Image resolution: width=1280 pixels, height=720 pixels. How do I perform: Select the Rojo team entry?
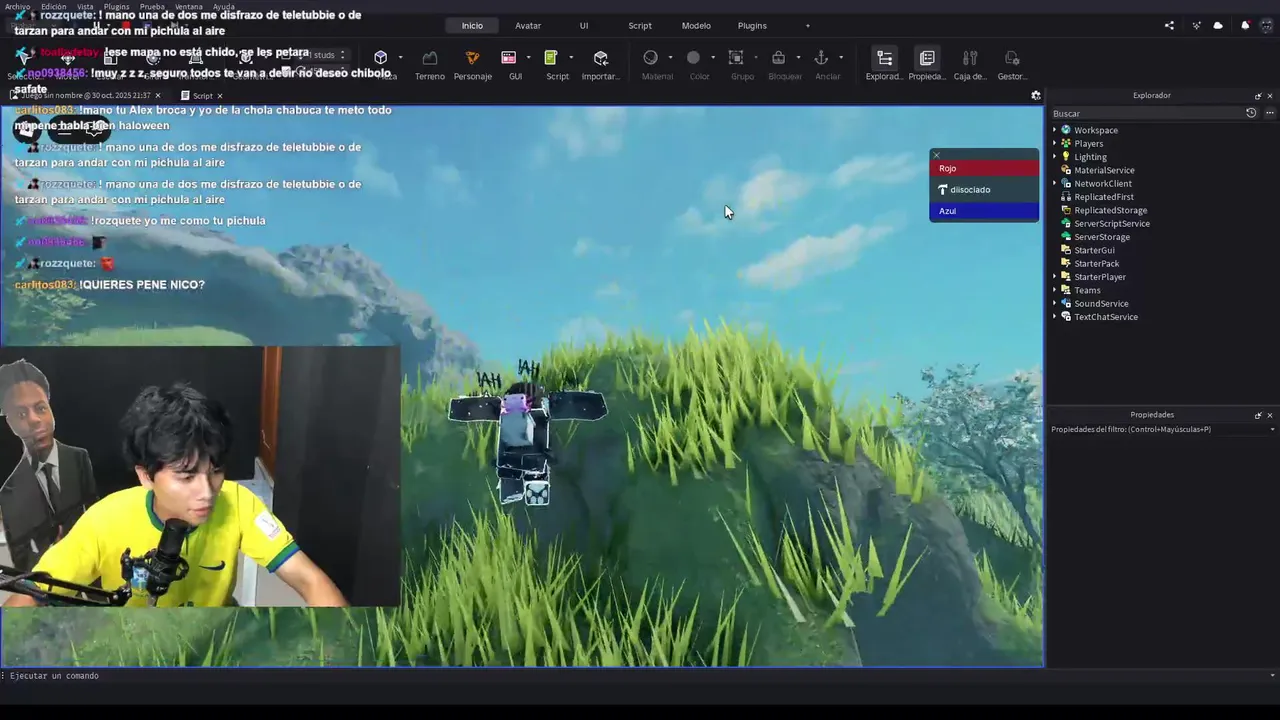click(984, 168)
